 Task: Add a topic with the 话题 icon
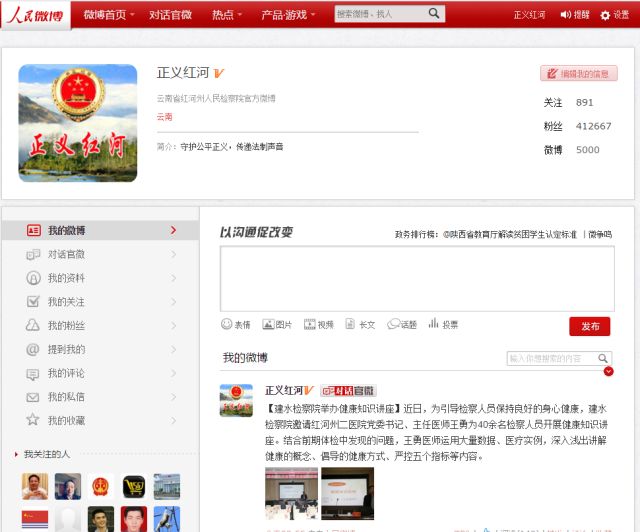(x=393, y=325)
